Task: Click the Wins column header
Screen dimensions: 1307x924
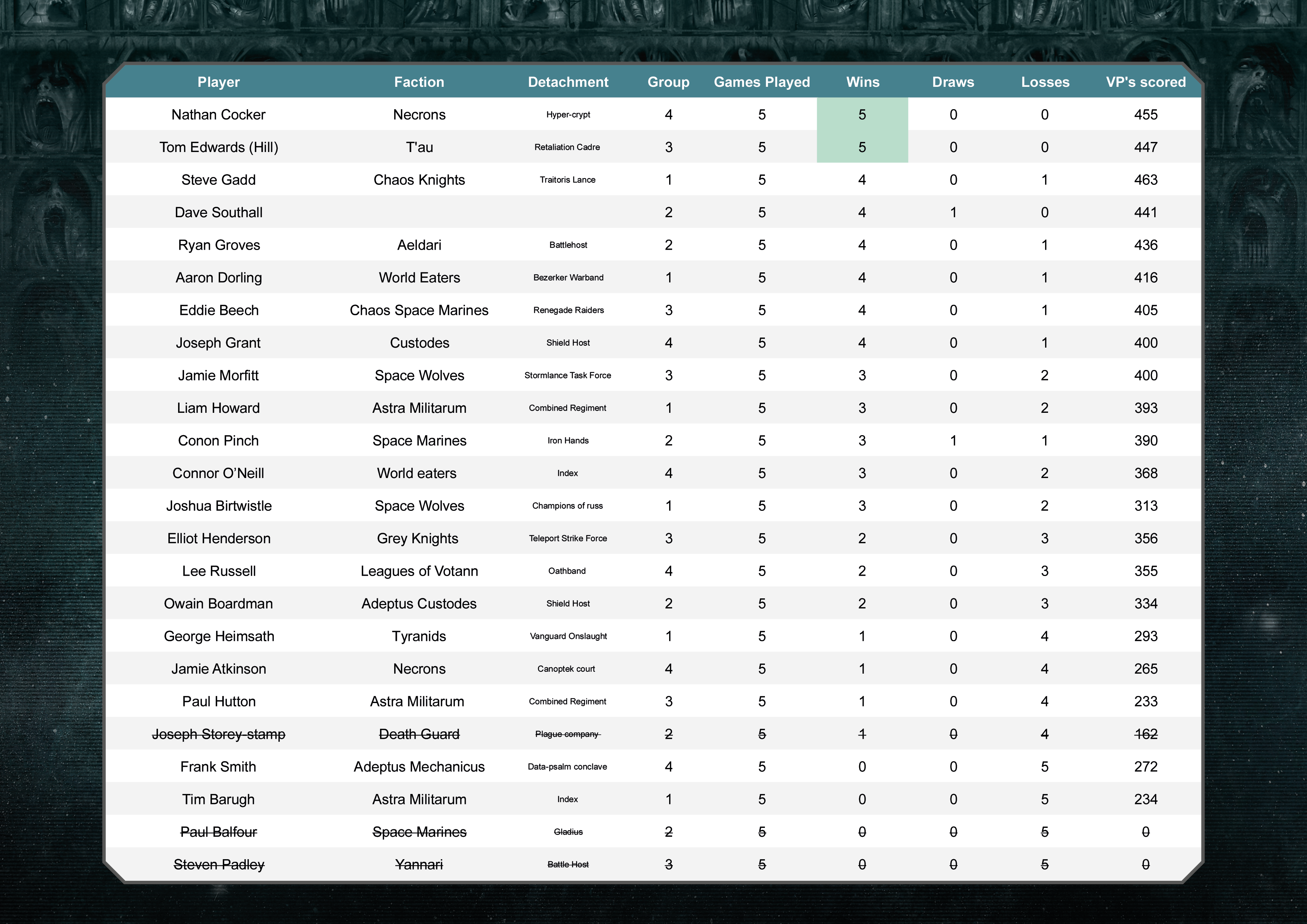Action: pyautogui.click(x=863, y=82)
